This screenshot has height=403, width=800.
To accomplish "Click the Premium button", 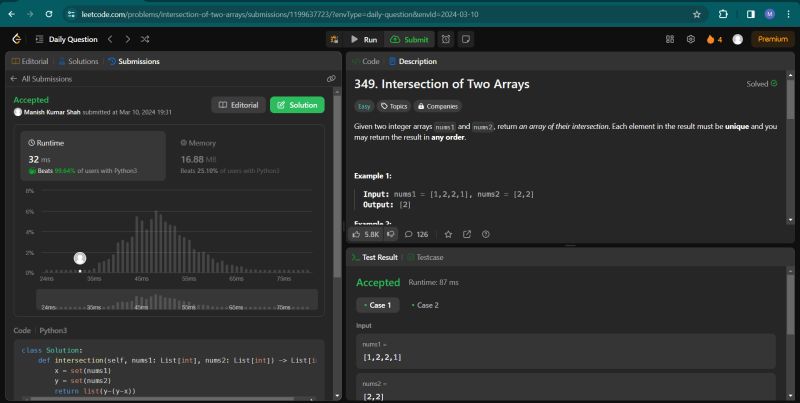I will 772,39.
